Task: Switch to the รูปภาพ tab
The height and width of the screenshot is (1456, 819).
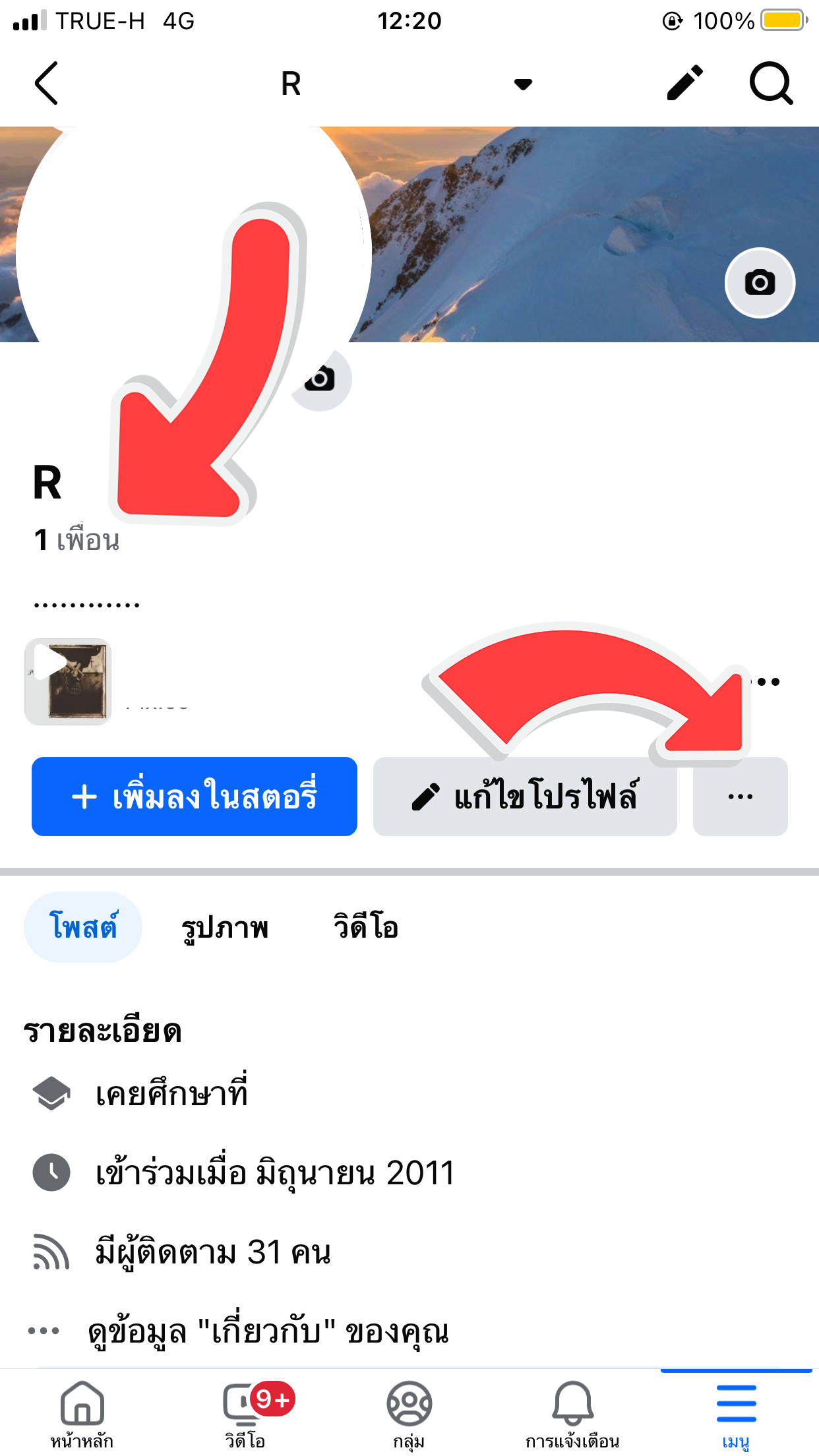Action: pyautogui.click(x=225, y=927)
